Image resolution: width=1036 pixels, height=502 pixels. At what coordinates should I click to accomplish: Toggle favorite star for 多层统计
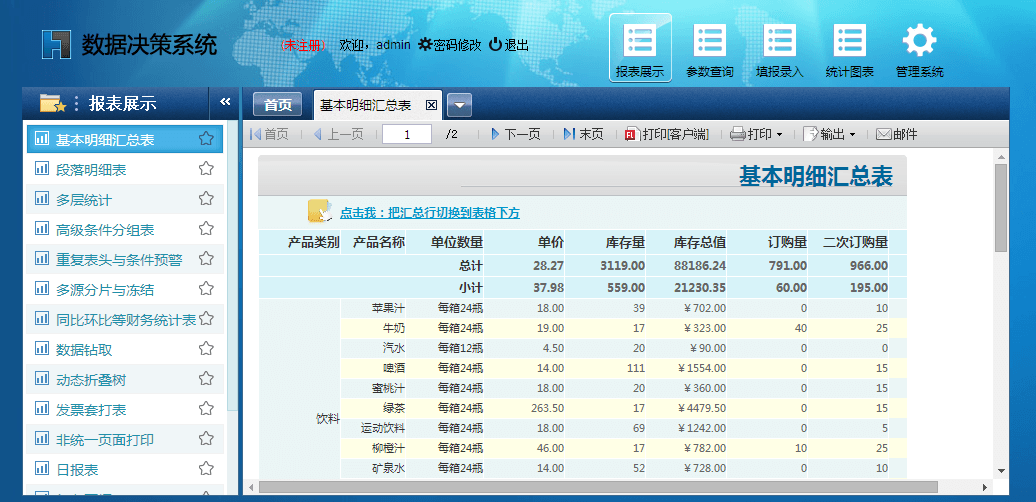point(206,198)
